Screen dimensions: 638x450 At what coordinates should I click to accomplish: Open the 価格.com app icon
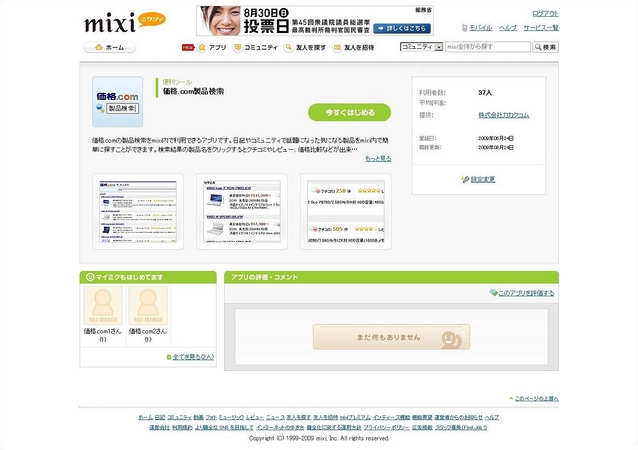tap(118, 102)
